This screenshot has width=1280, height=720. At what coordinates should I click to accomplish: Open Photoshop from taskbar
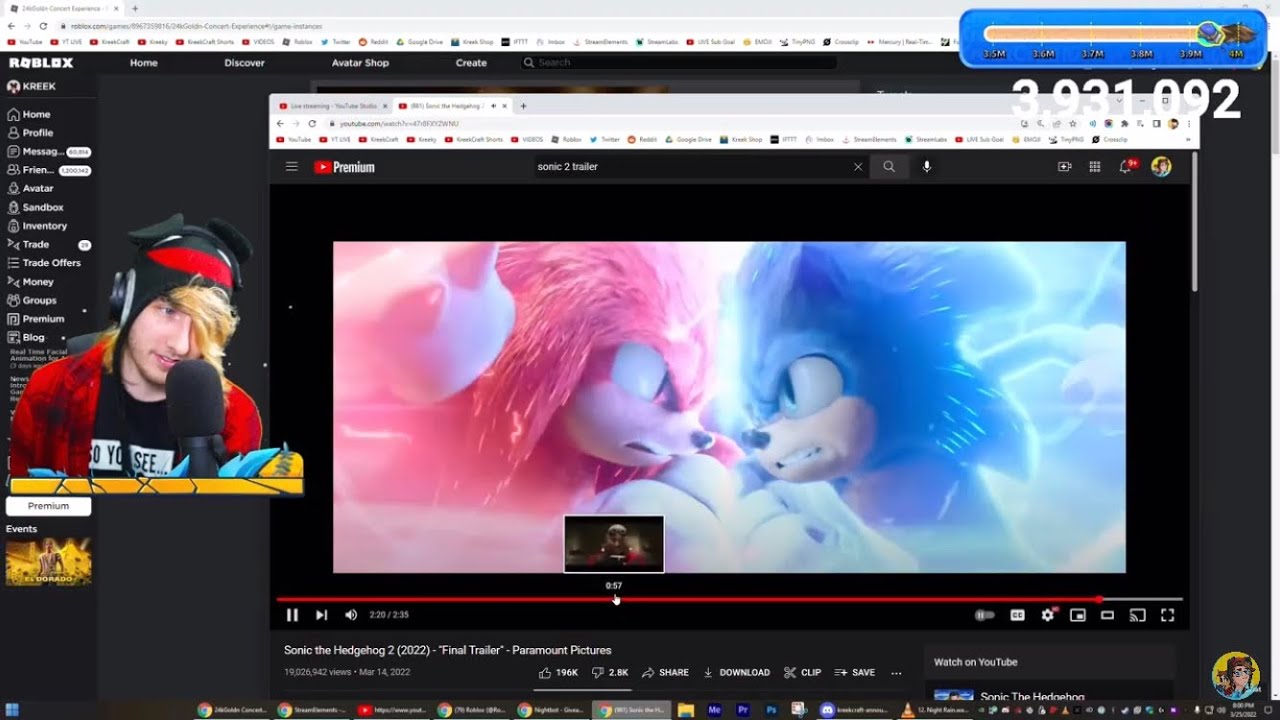771,710
